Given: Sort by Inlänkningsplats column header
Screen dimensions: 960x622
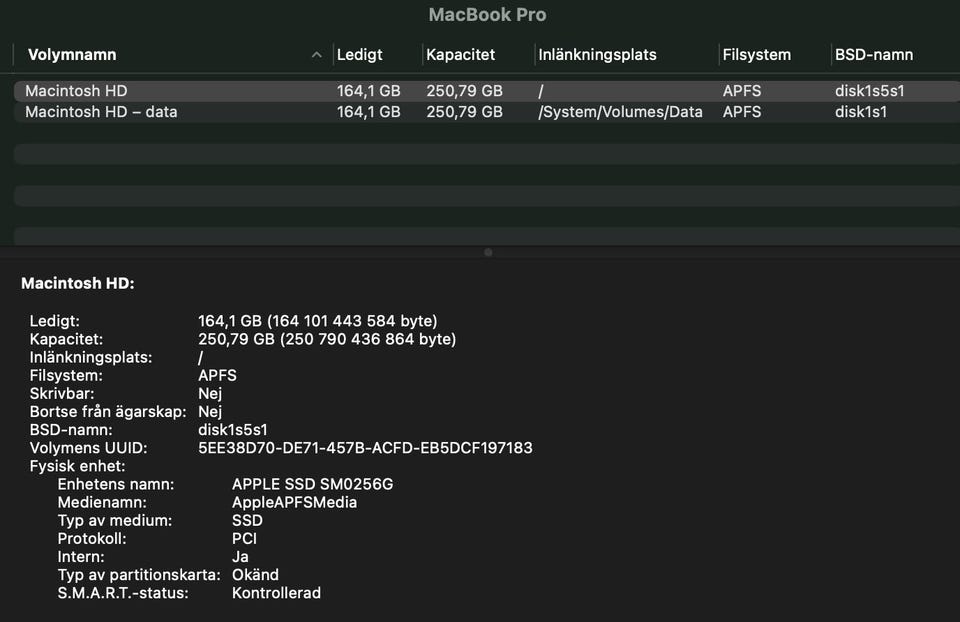Looking at the screenshot, I should click(x=597, y=54).
